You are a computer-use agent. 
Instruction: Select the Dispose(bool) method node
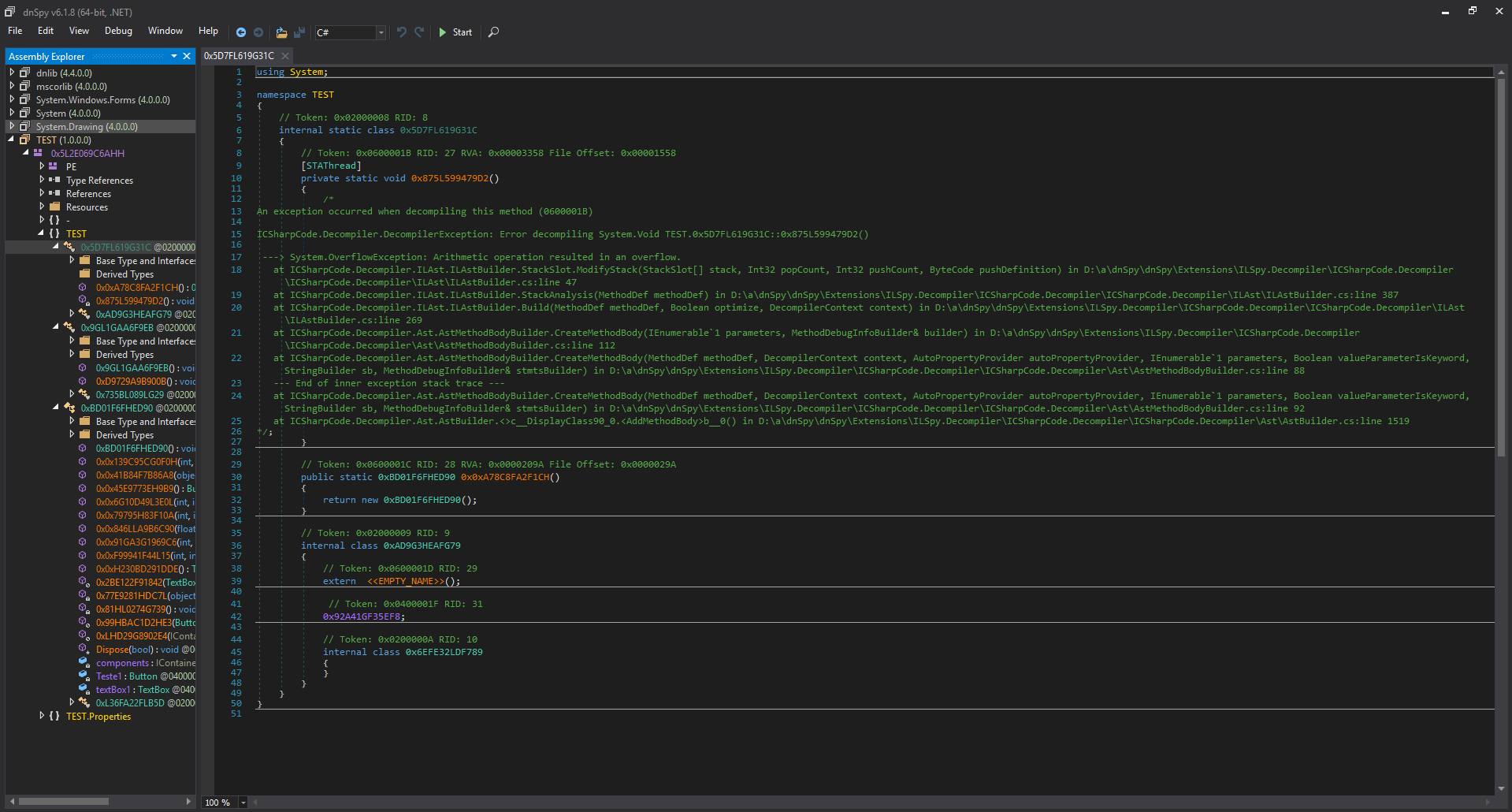click(x=124, y=650)
